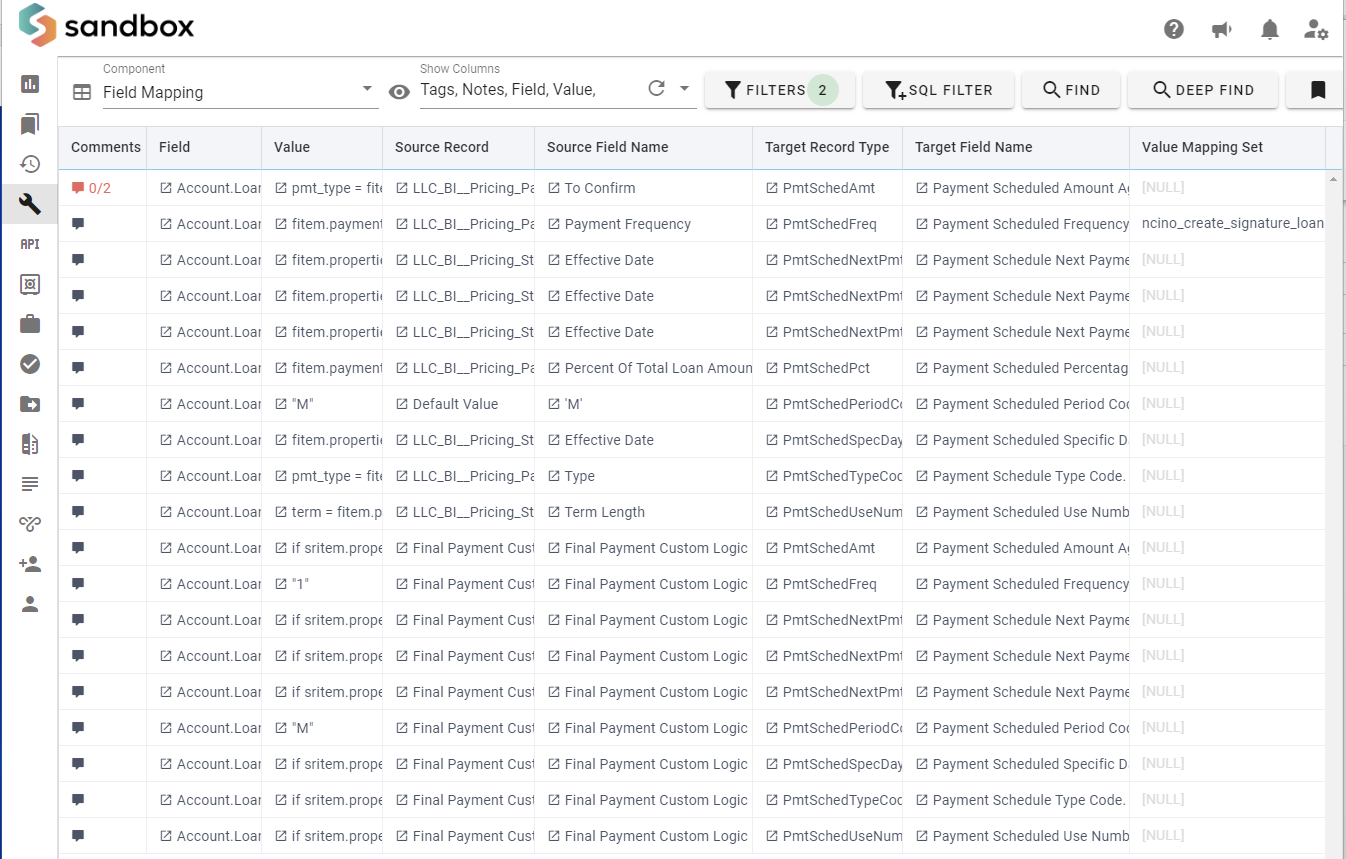Viewport: 1346px width, 859px height.
Task: Click the bookmark icon button in toolbar
Action: tap(1317, 90)
